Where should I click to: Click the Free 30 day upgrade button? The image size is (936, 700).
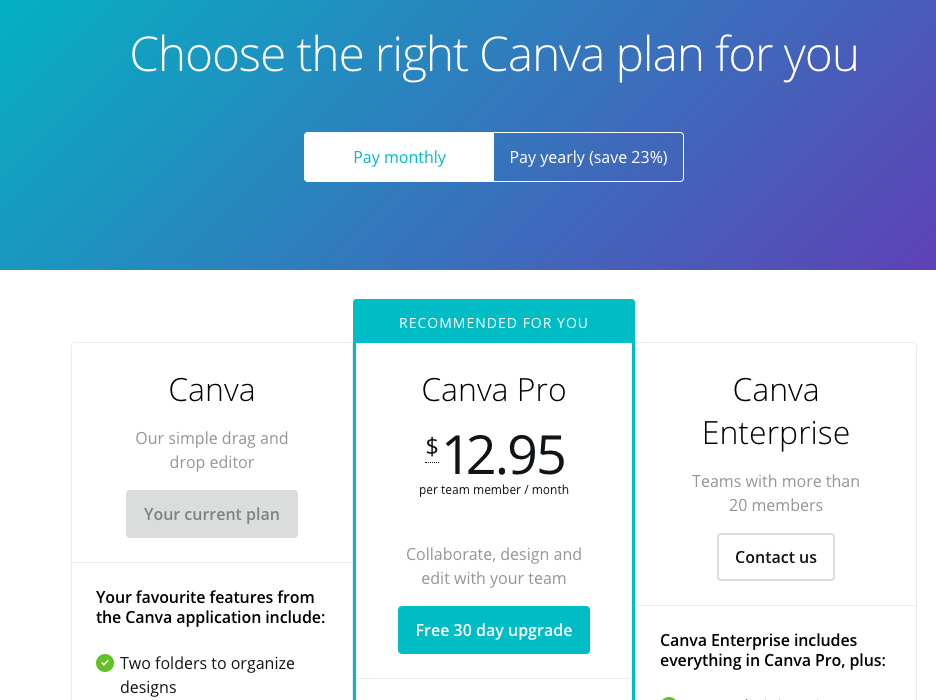tap(494, 630)
